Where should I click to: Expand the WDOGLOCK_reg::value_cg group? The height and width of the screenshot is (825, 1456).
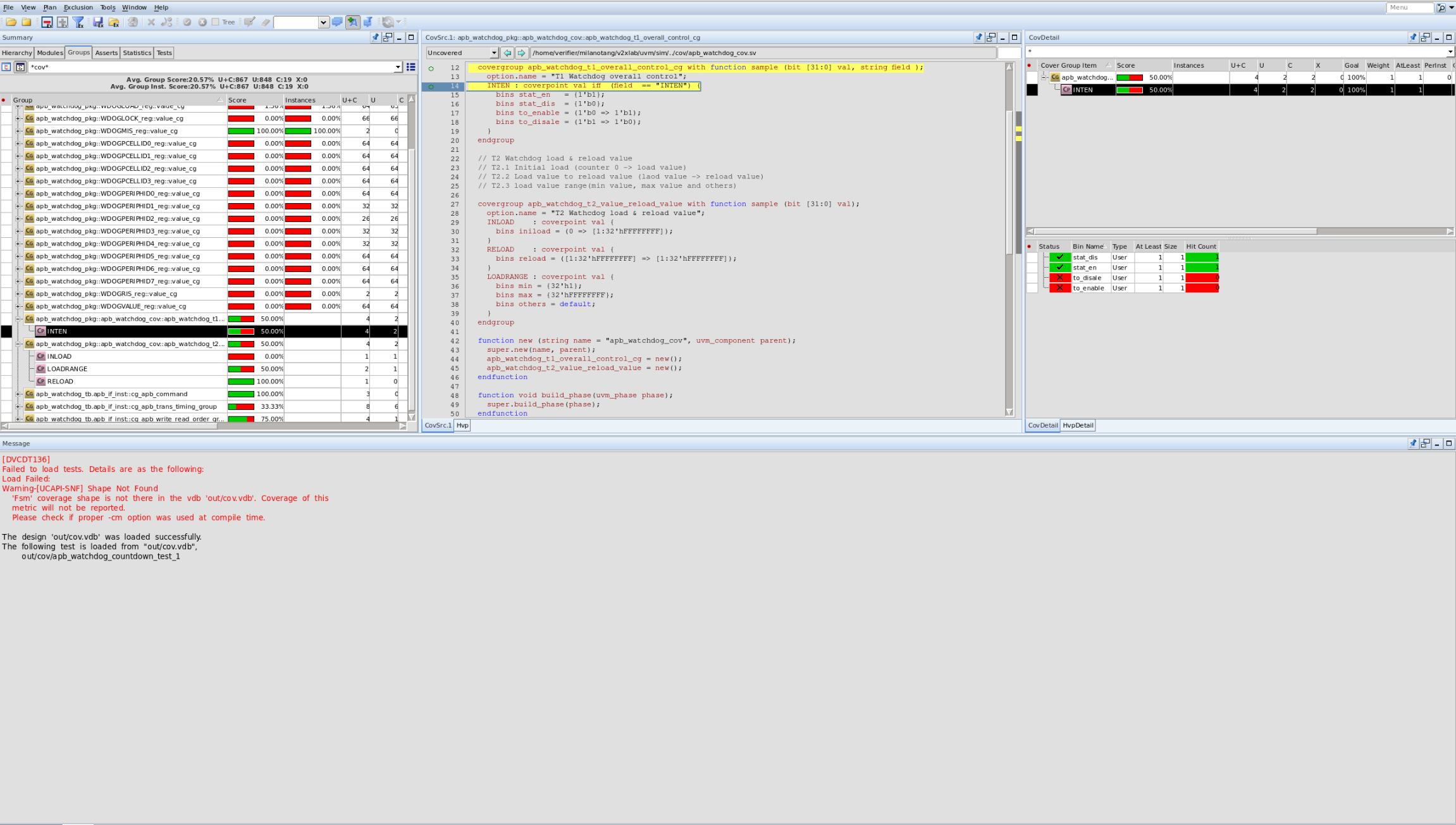18,118
